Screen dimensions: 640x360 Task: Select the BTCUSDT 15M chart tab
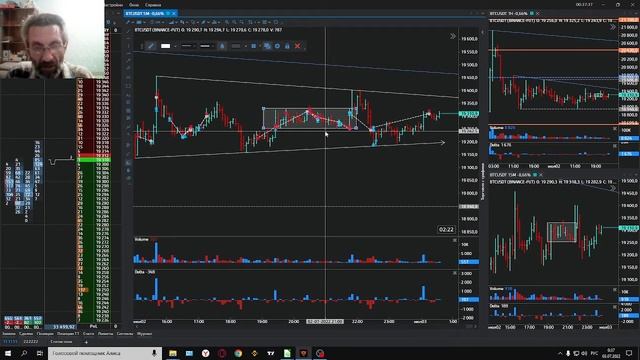(x=511, y=175)
